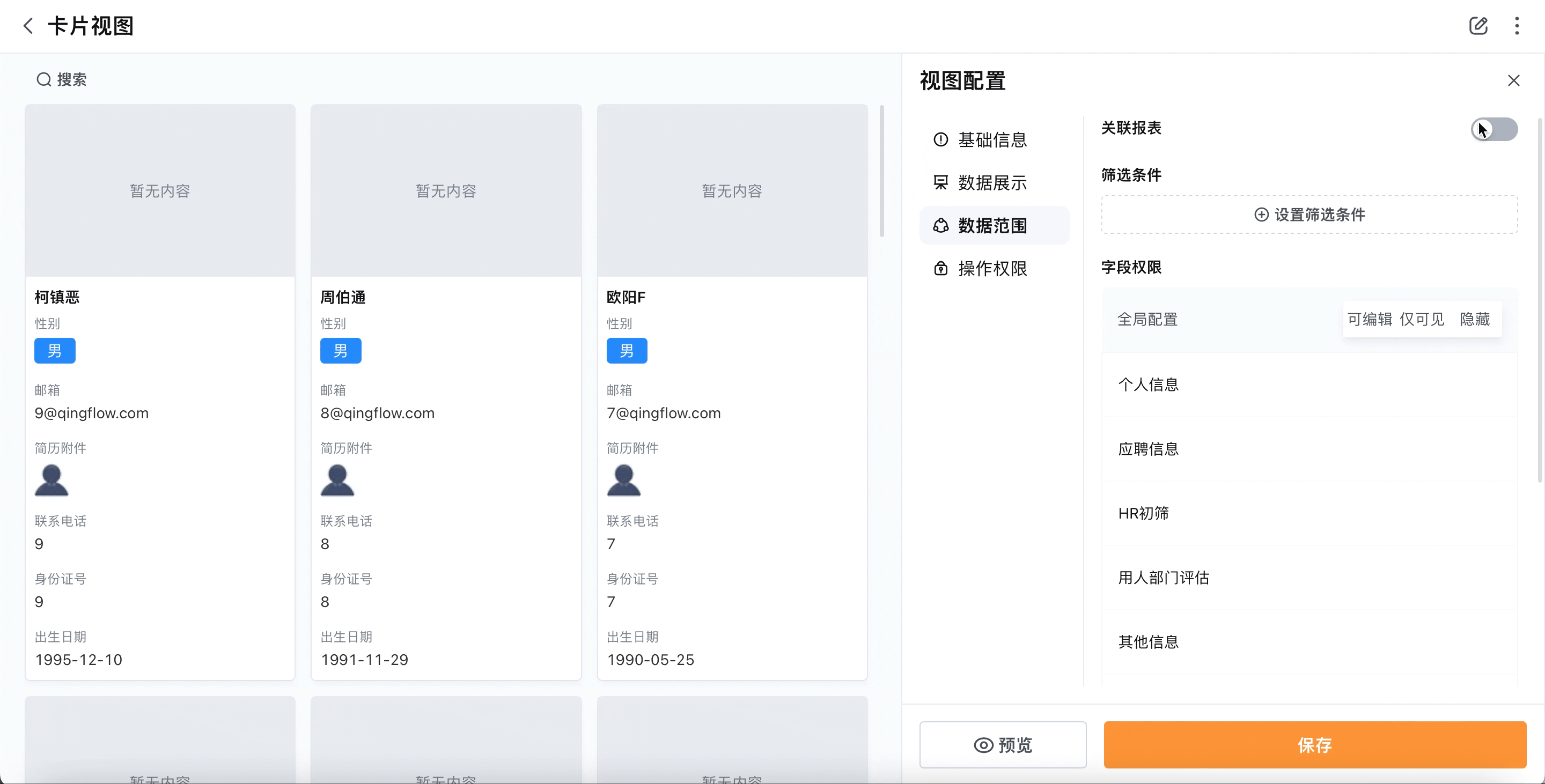Set global config to 仅可见
1545x784 pixels.
click(x=1422, y=319)
